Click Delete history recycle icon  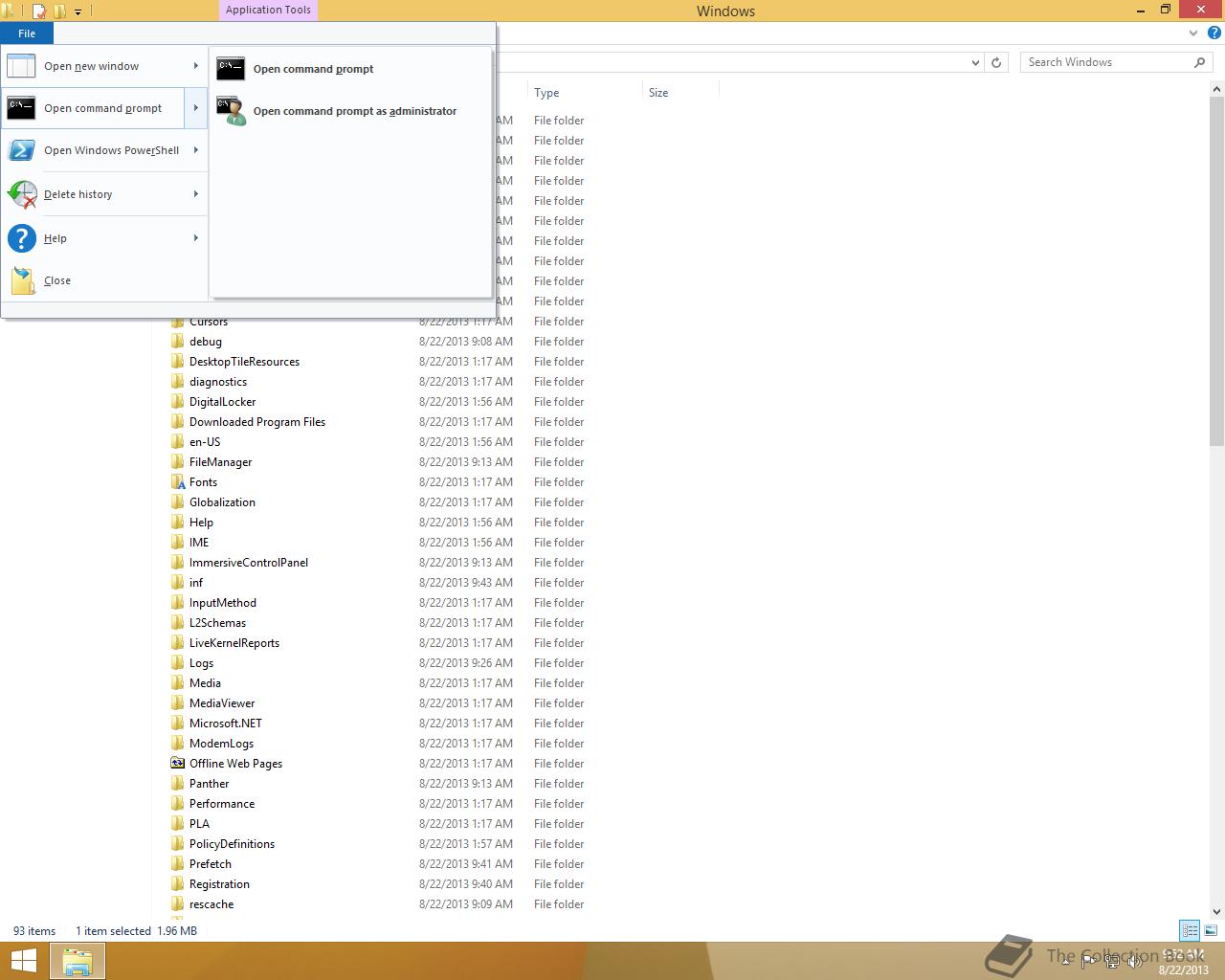tap(21, 194)
